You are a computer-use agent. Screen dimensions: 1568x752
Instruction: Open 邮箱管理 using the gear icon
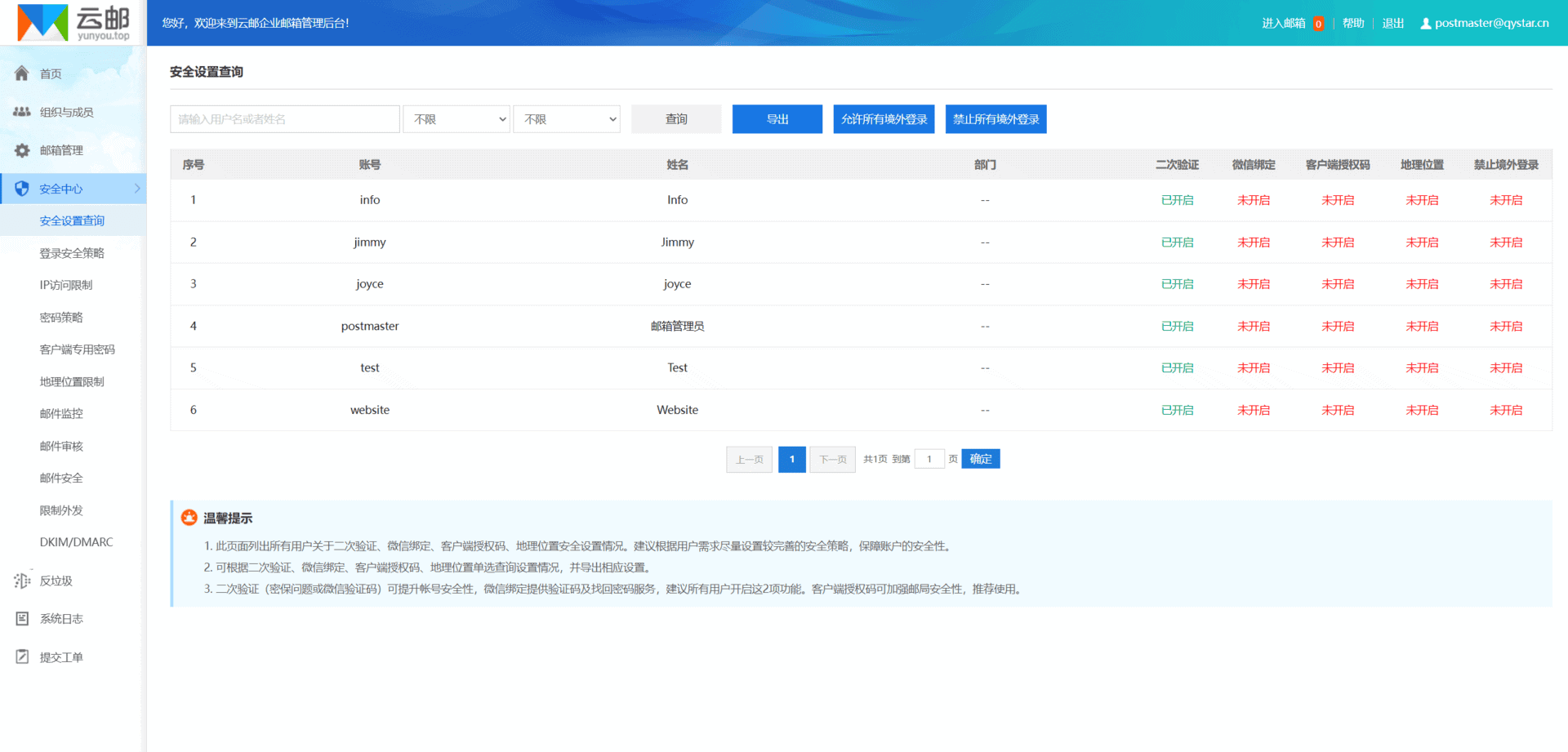[21, 150]
